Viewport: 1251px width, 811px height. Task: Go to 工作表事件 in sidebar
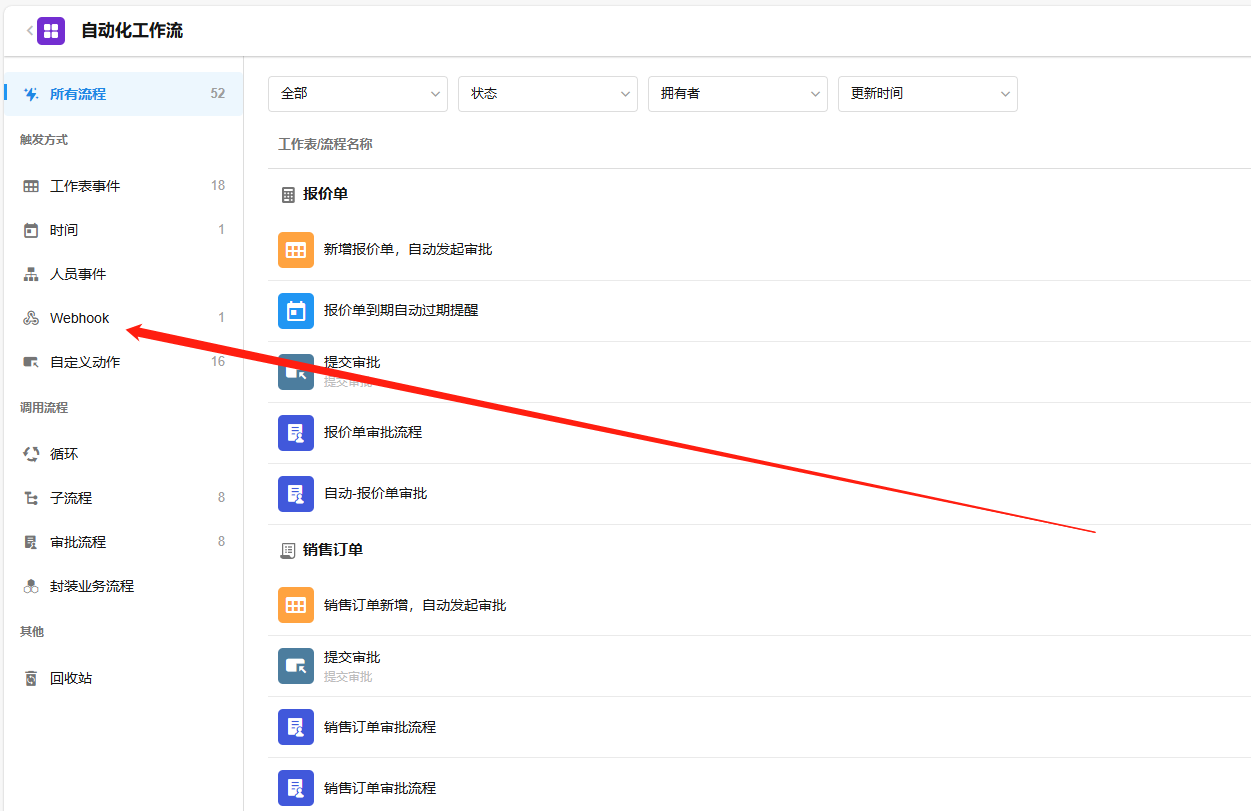(x=85, y=186)
